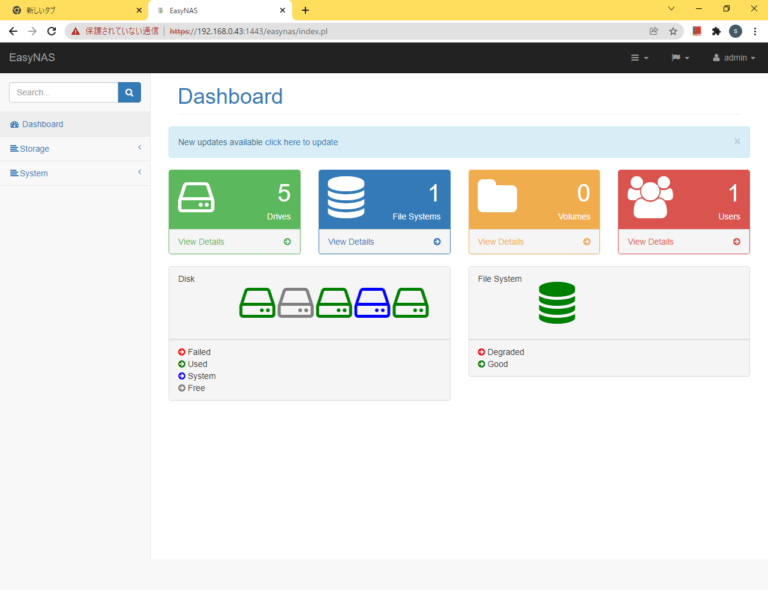This screenshot has height=590, width=768.
Task: Open the admin user dropdown
Action: pyautogui.click(x=734, y=58)
